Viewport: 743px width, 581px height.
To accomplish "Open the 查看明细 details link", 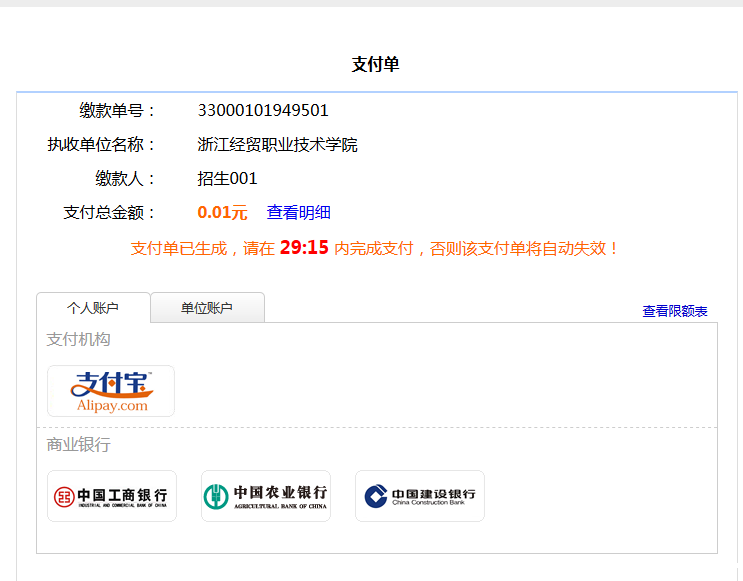I will (x=298, y=212).
